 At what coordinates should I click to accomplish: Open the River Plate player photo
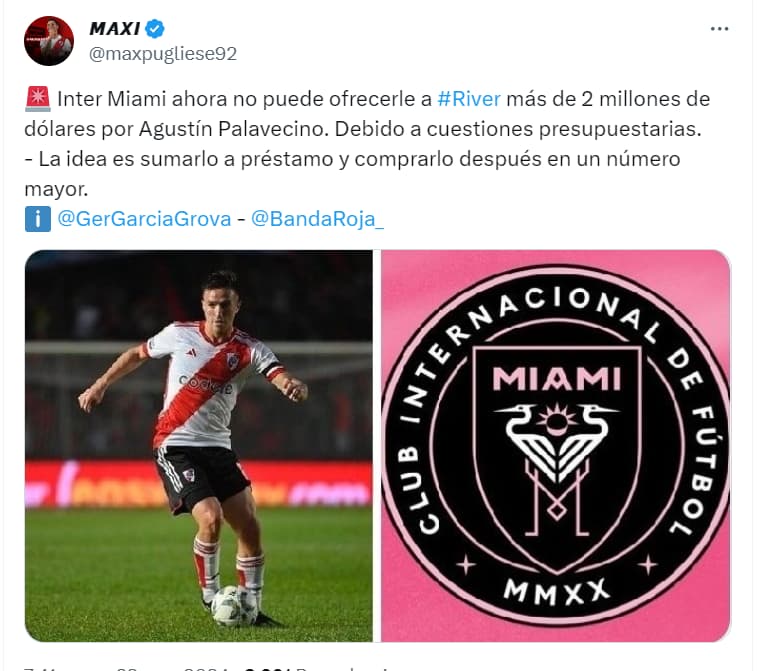click(198, 446)
